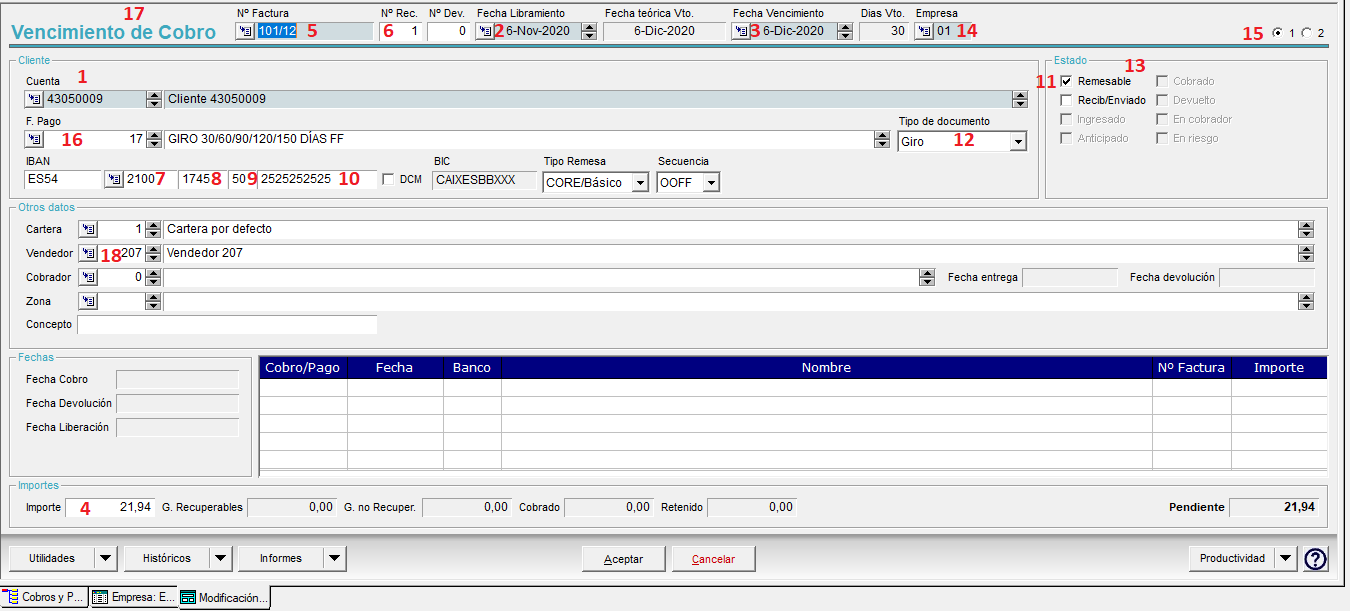
Task: Click spinner at end of Cobrador name field
Action: [927, 277]
